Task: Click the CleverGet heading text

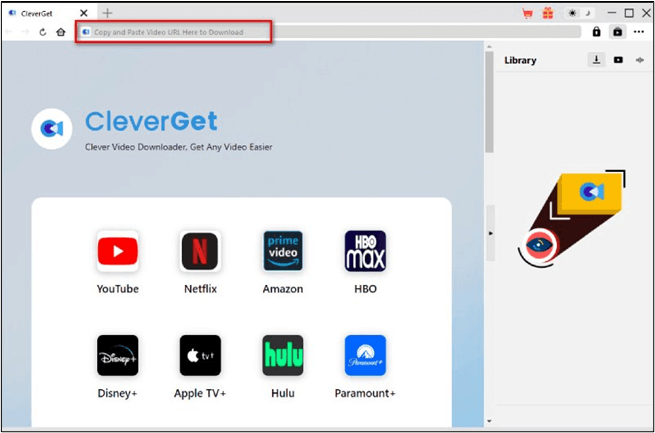Action: tap(151, 121)
